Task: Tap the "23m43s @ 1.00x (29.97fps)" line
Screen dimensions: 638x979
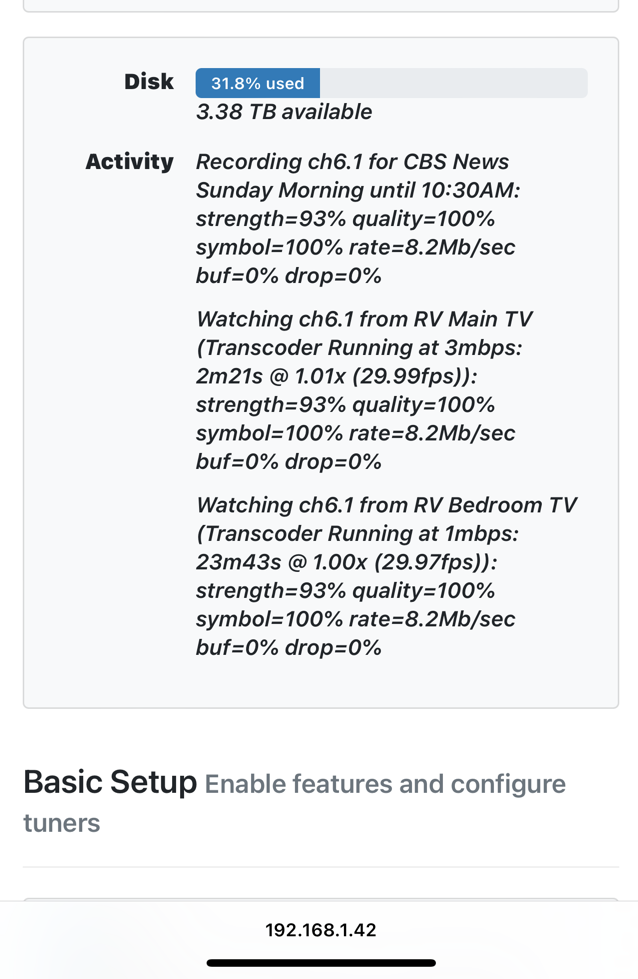Action: (346, 562)
